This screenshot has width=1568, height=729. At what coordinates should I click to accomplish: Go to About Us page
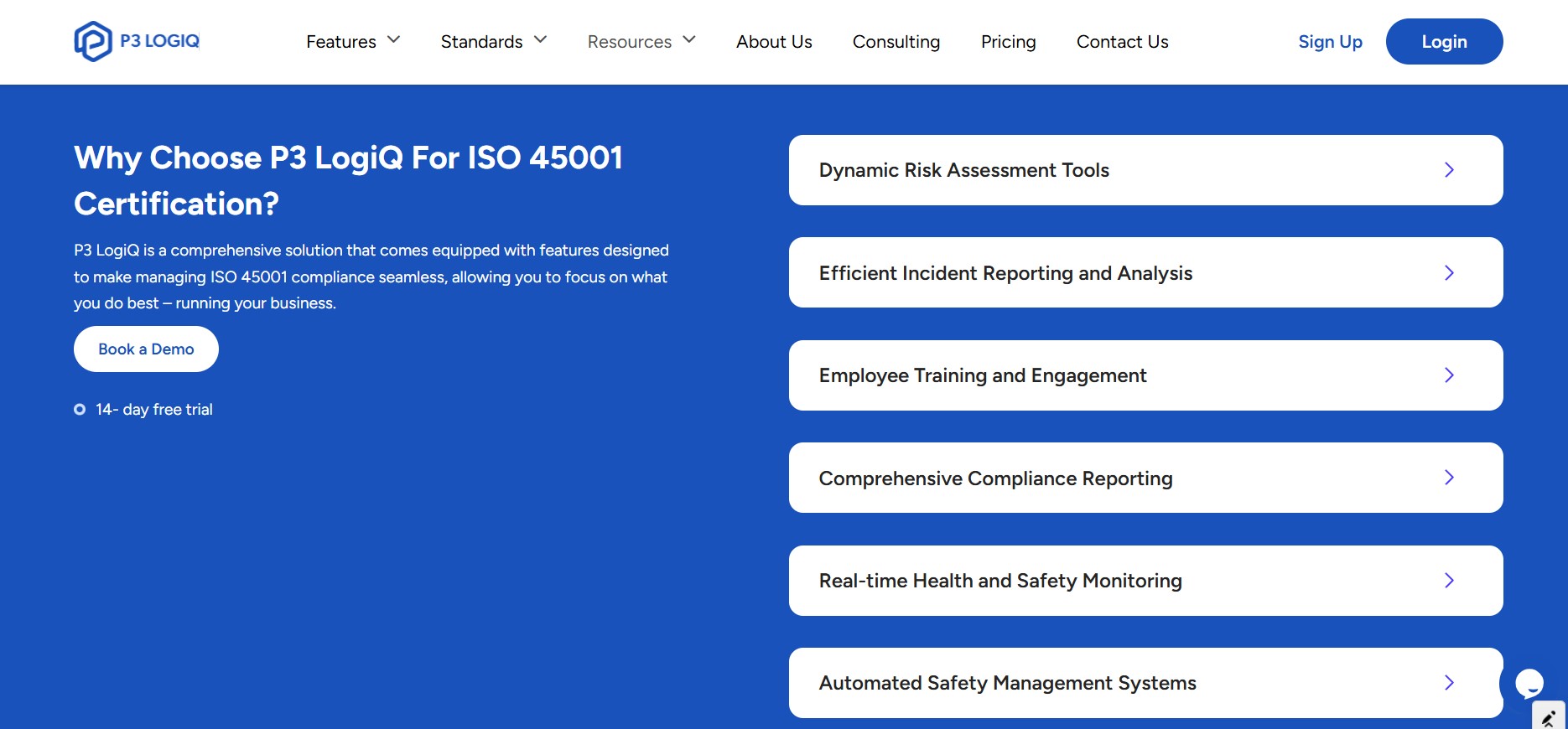point(774,41)
